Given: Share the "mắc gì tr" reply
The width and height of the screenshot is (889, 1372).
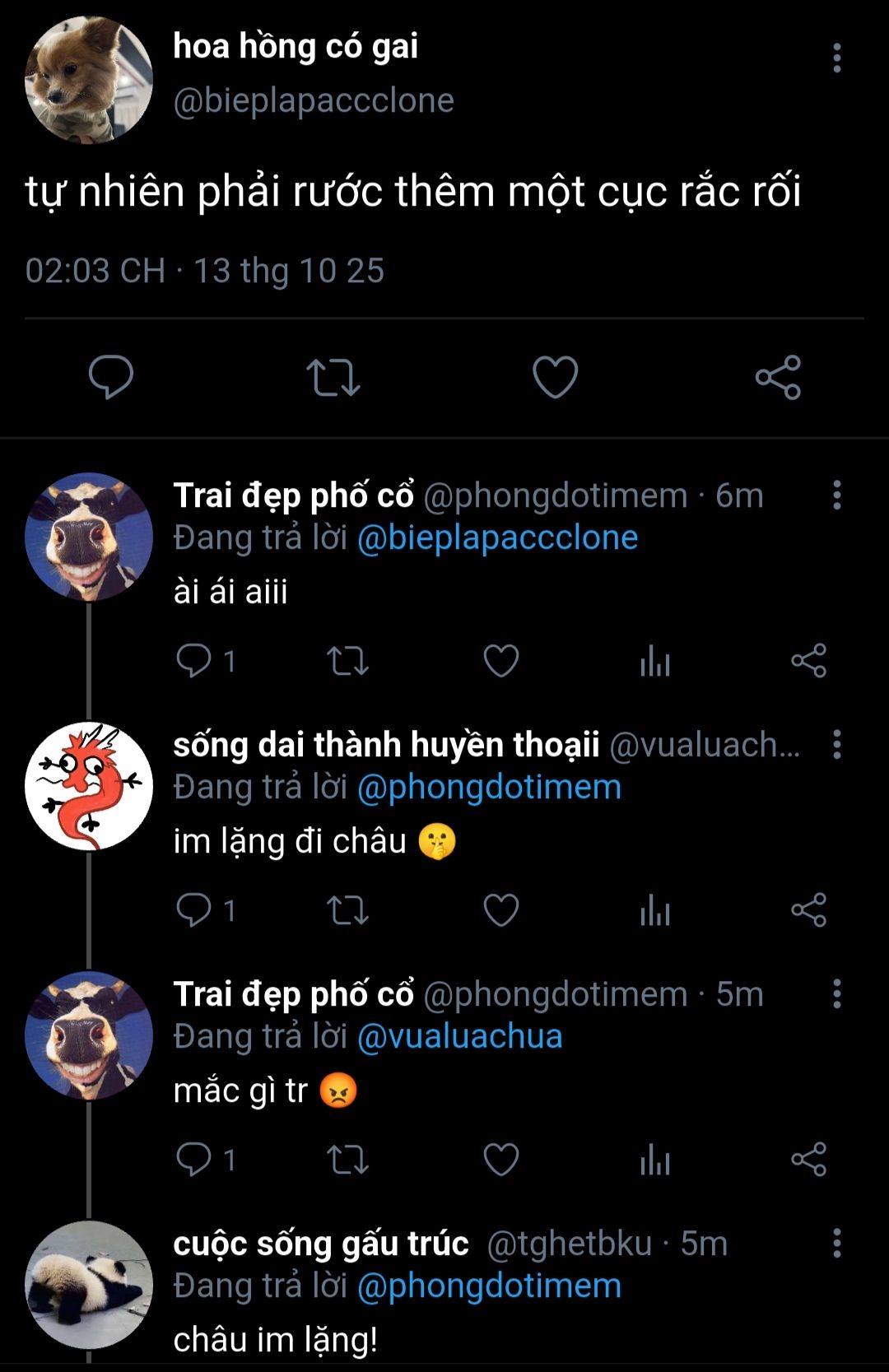Looking at the screenshot, I should click(x=808, y=1160).
